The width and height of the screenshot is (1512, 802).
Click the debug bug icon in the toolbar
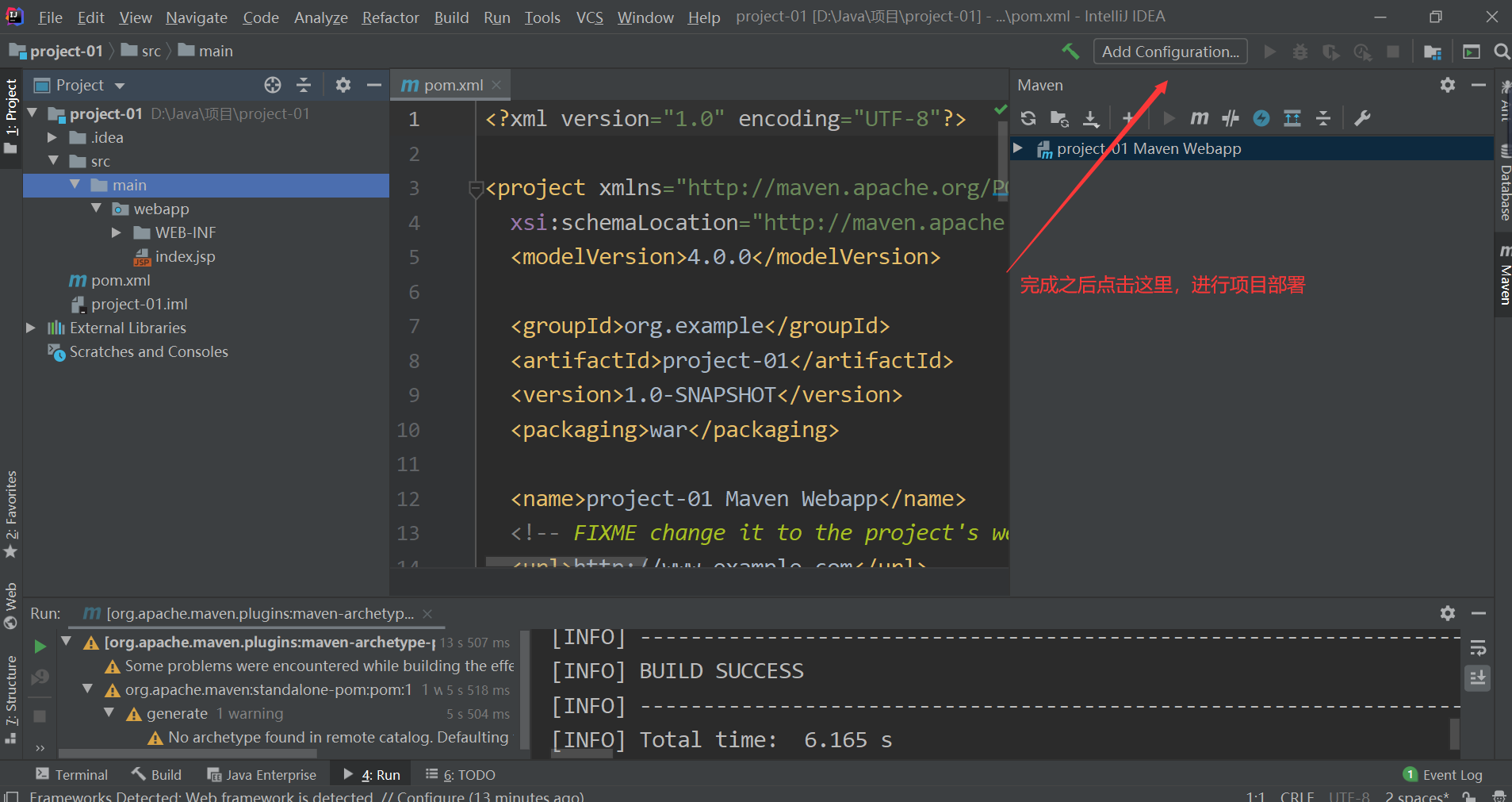[1300, 52]
